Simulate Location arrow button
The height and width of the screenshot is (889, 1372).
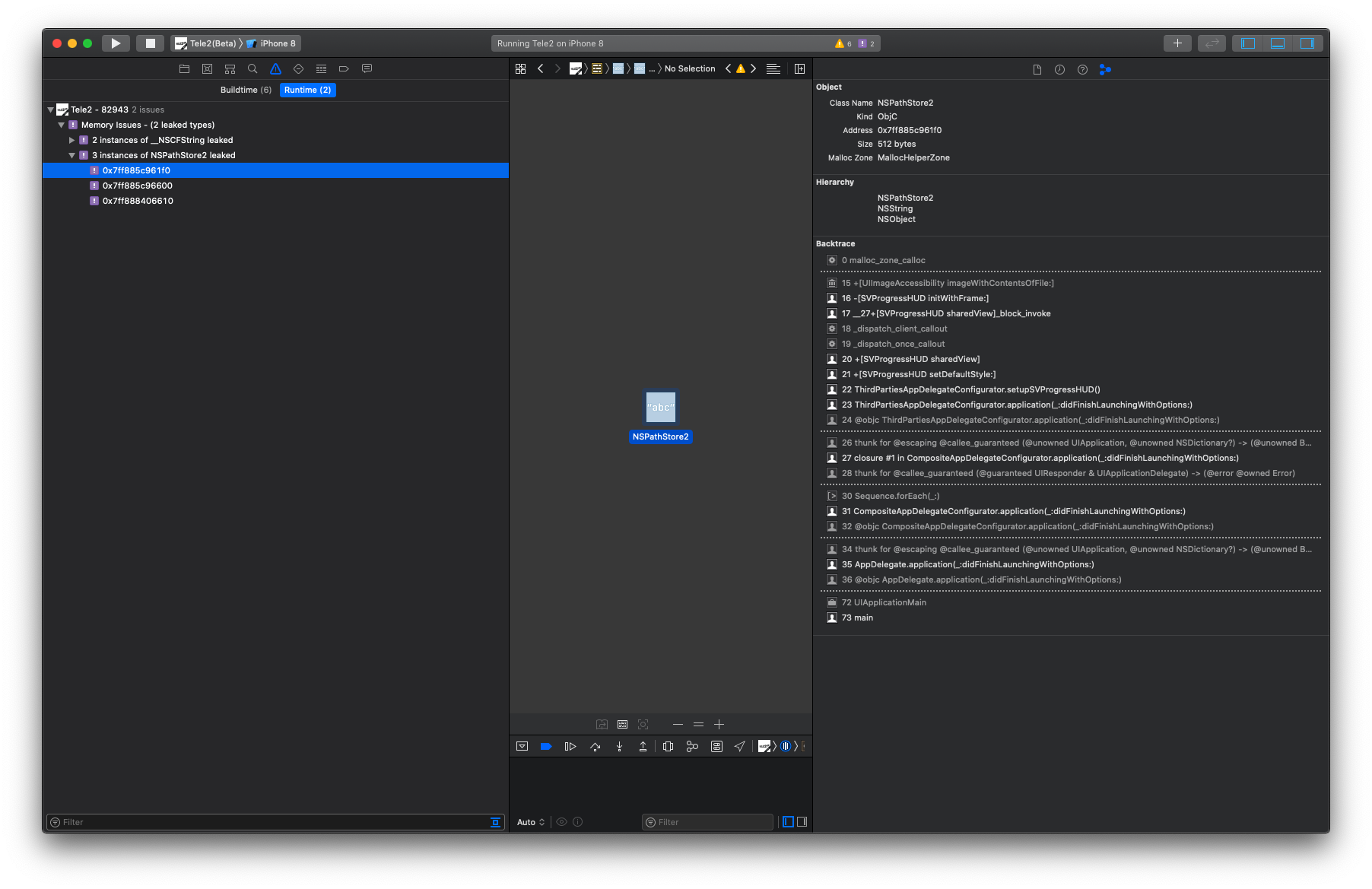pyautogui.click(x=739, y=747)
